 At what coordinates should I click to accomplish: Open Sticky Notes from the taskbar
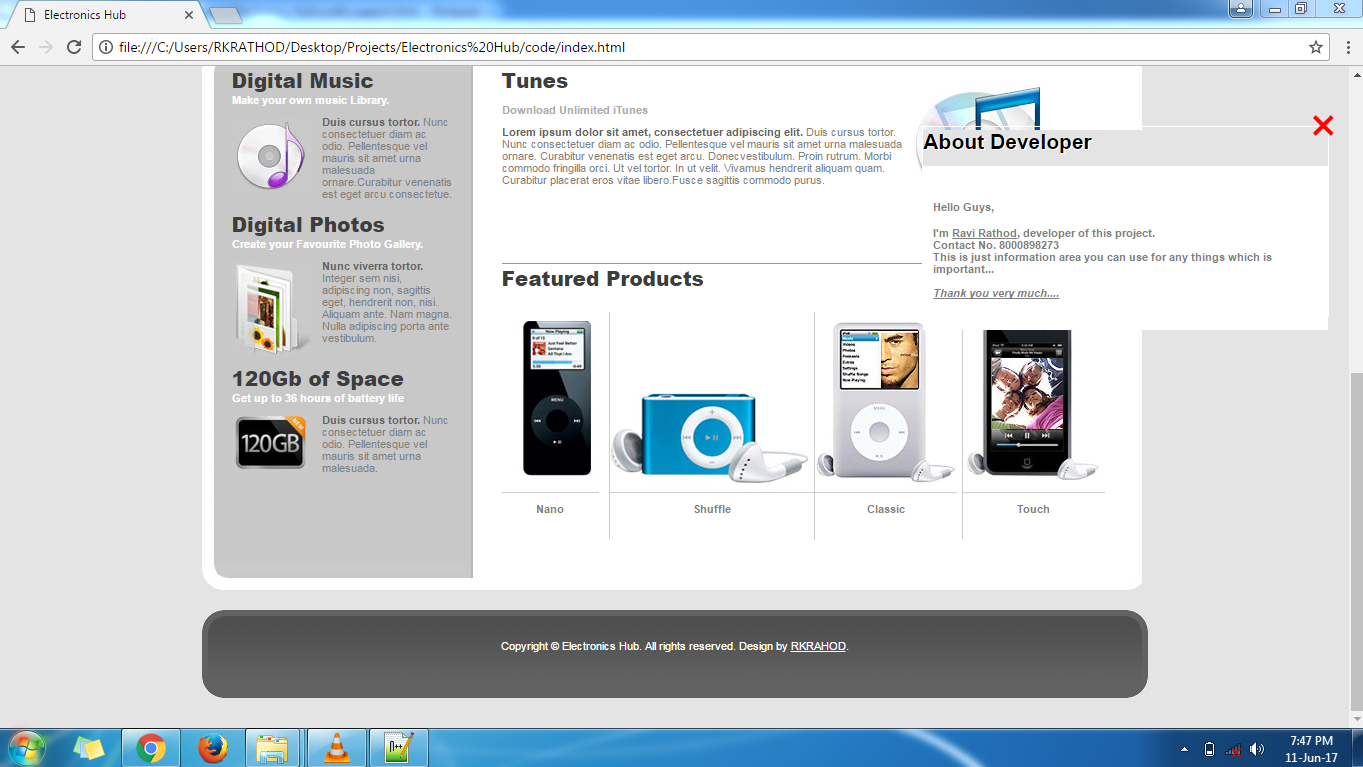pyautogui.click(x=89, y=748)
